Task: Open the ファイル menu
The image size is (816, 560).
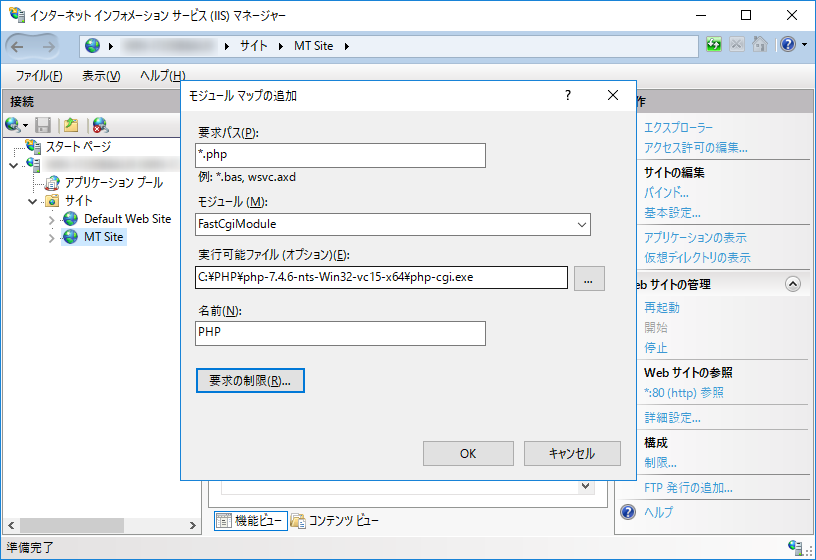Action: pyautogui.click(x=40, y=76)
